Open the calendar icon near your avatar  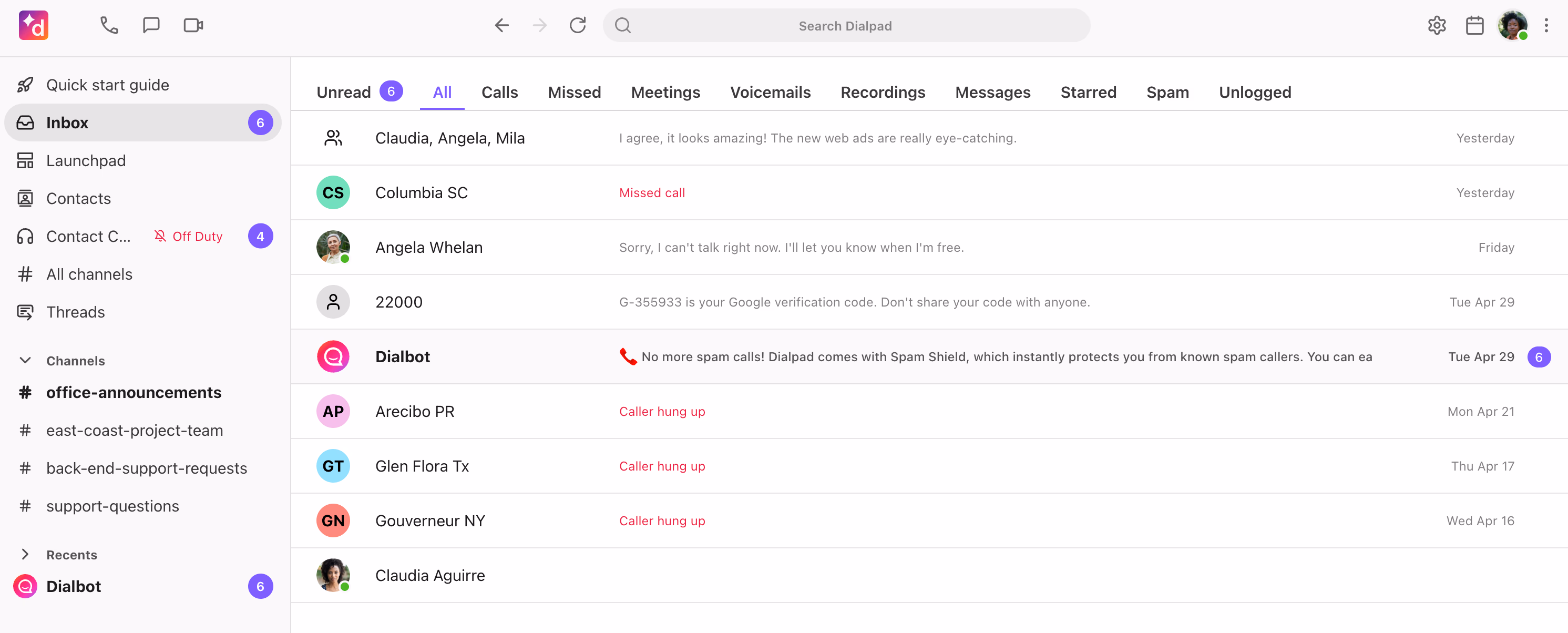click(x=1474, y=25)
